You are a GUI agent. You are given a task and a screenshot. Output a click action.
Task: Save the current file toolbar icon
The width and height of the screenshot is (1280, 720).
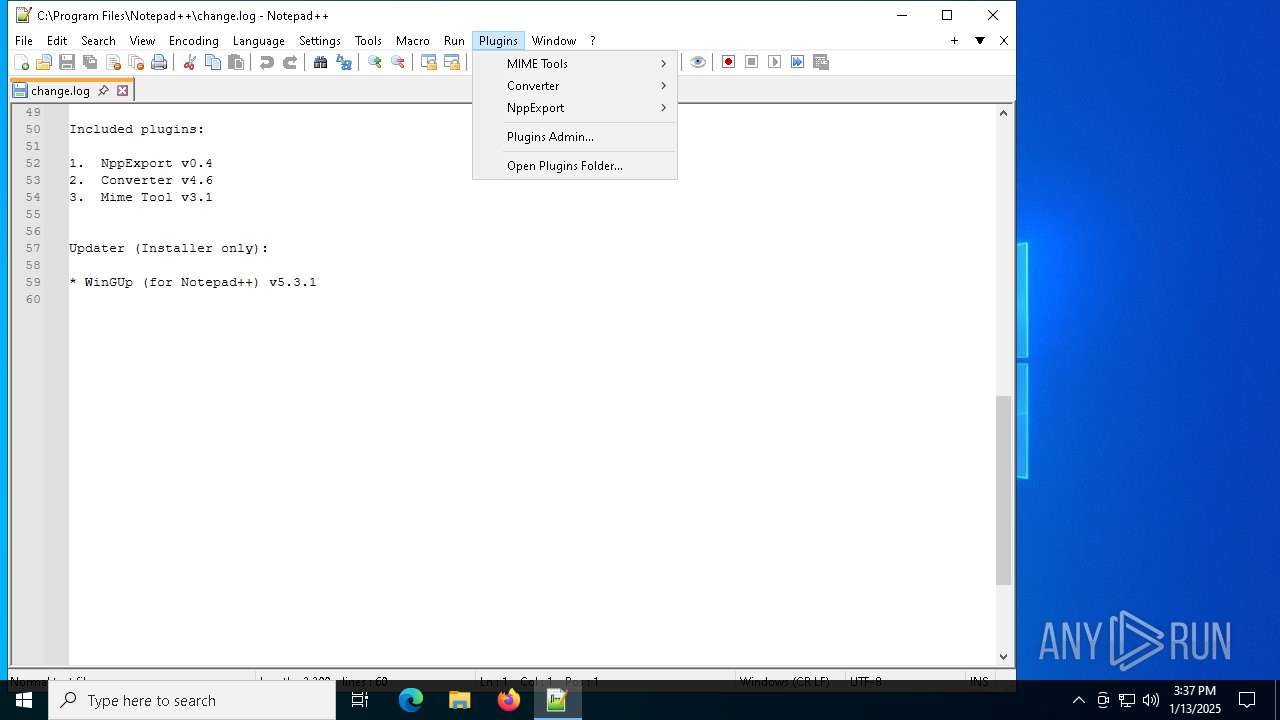pos(67,62)
